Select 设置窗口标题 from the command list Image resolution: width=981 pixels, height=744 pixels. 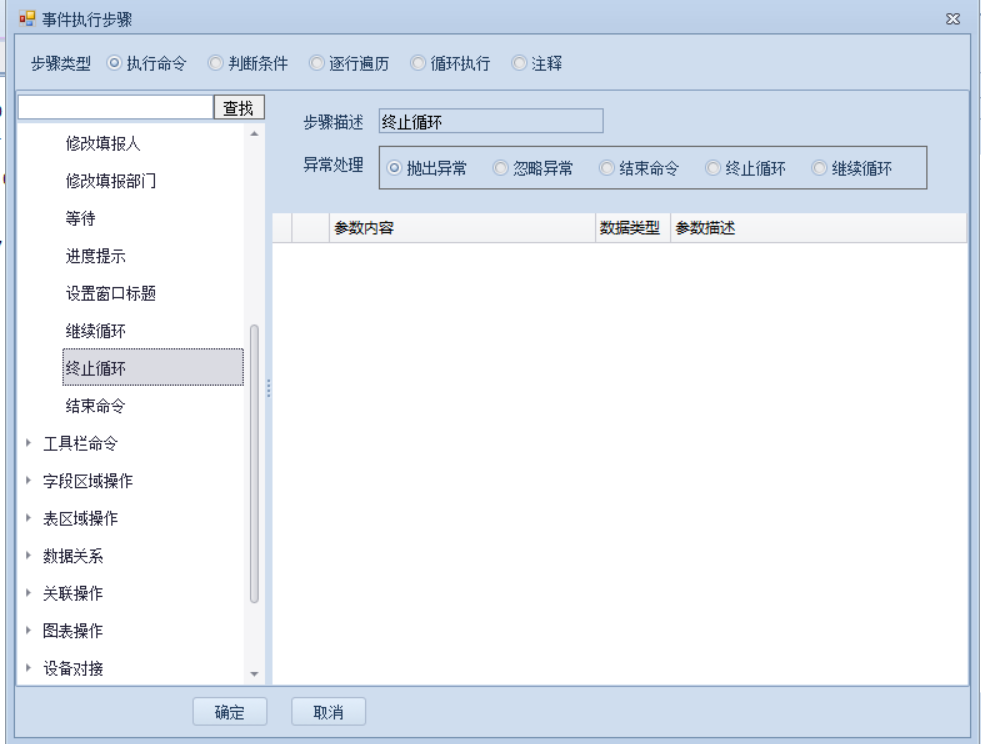click(110, 294)
